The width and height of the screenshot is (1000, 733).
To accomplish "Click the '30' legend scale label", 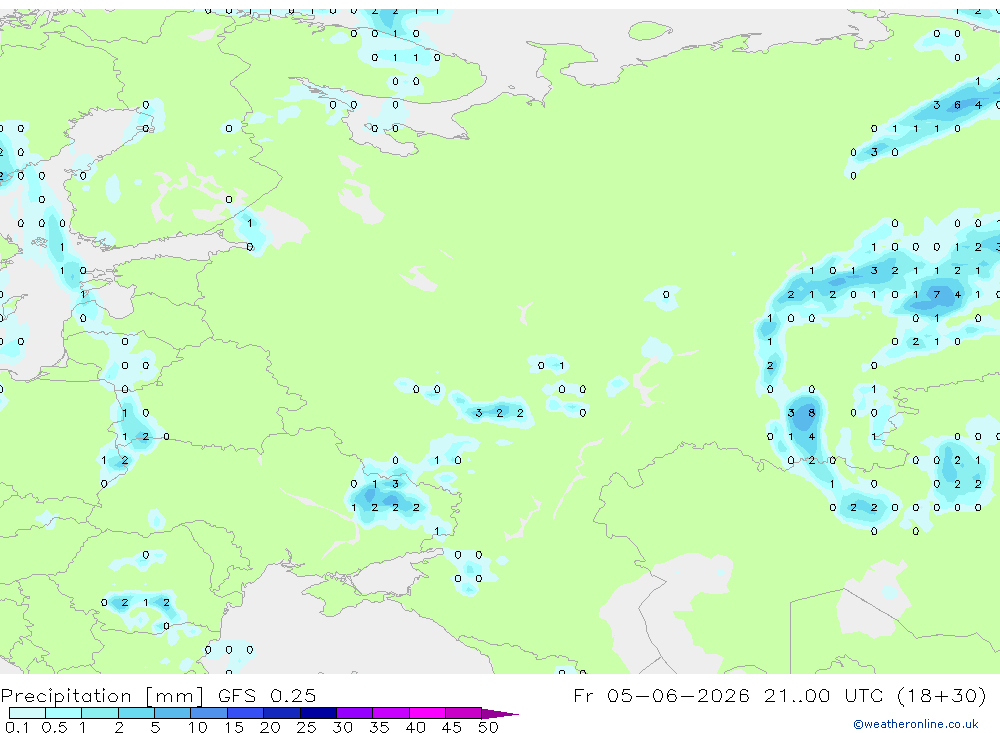I will coord(342,727).
